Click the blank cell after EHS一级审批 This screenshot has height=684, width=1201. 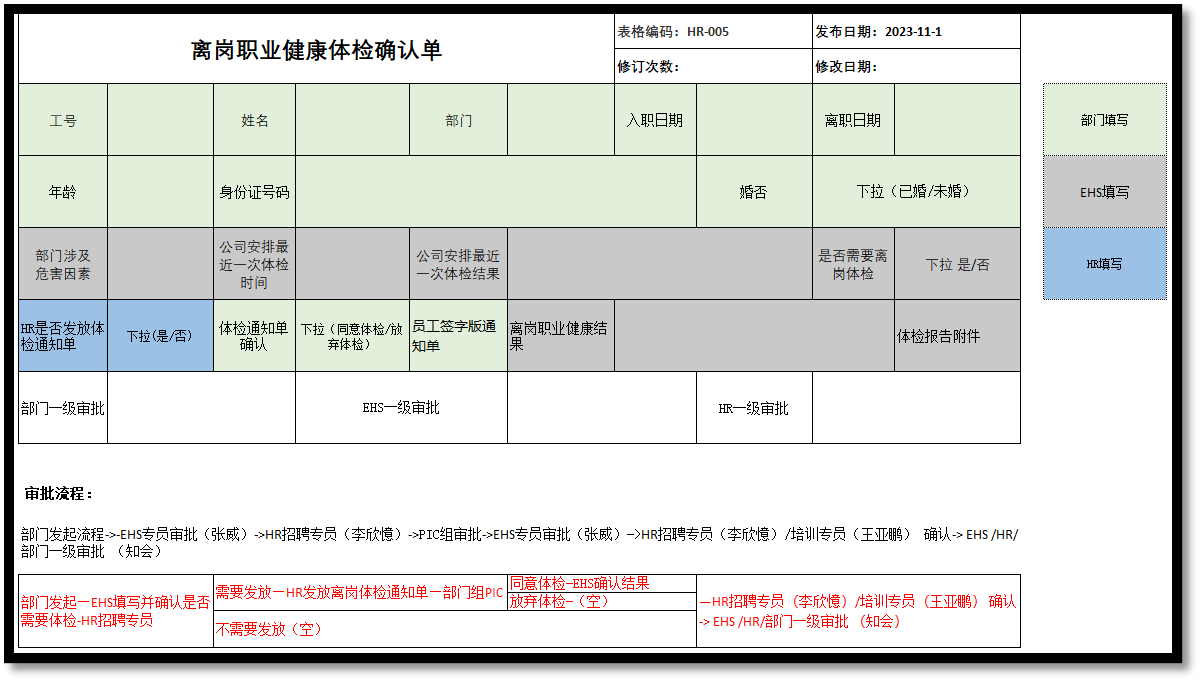(x=601, y=408)
